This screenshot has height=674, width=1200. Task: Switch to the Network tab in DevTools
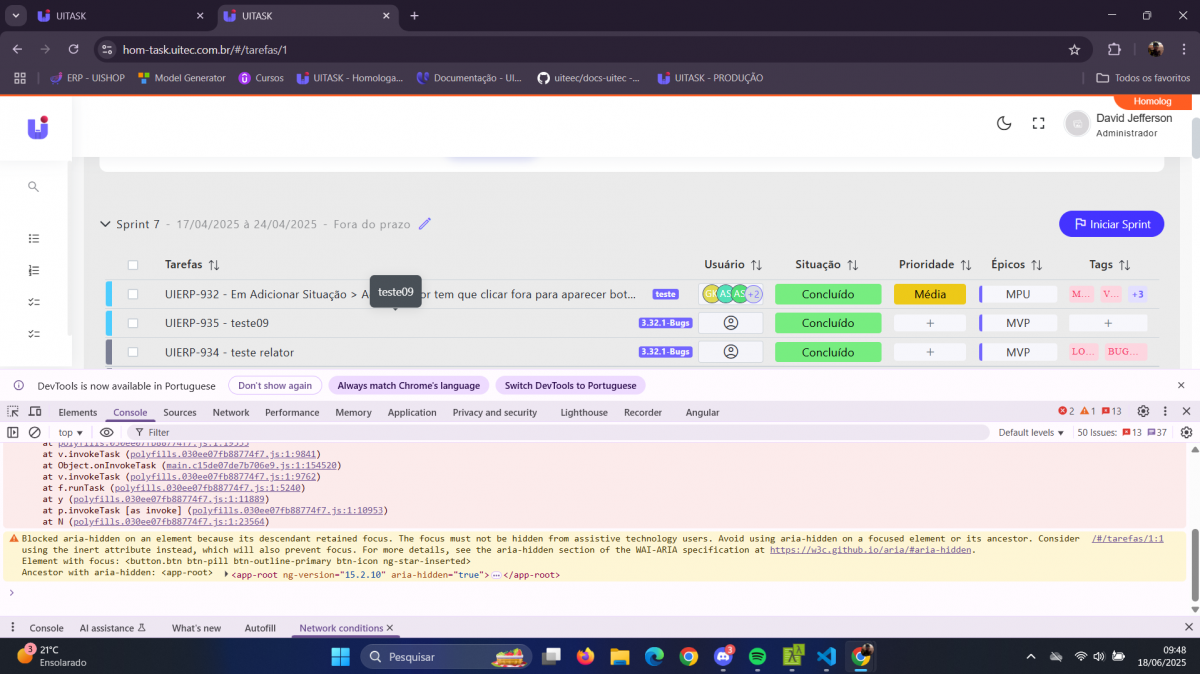(x=230, y=412)
